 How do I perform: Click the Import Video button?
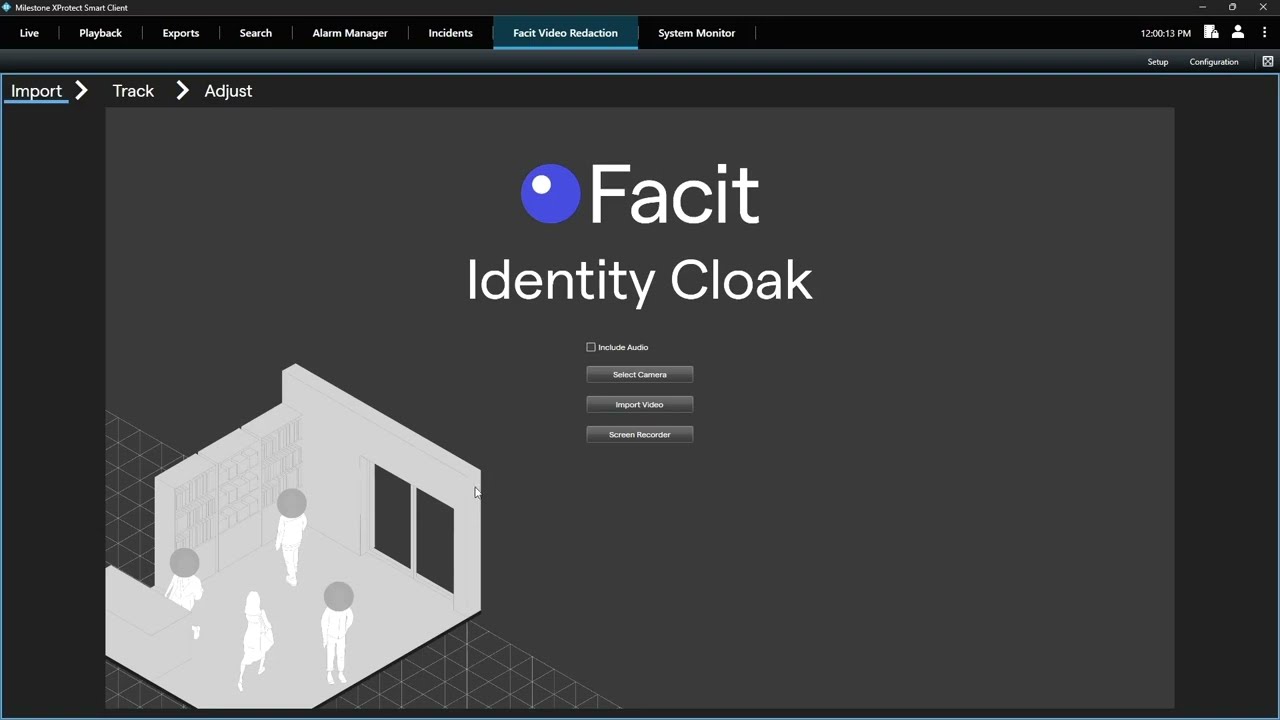click(640, 404)
